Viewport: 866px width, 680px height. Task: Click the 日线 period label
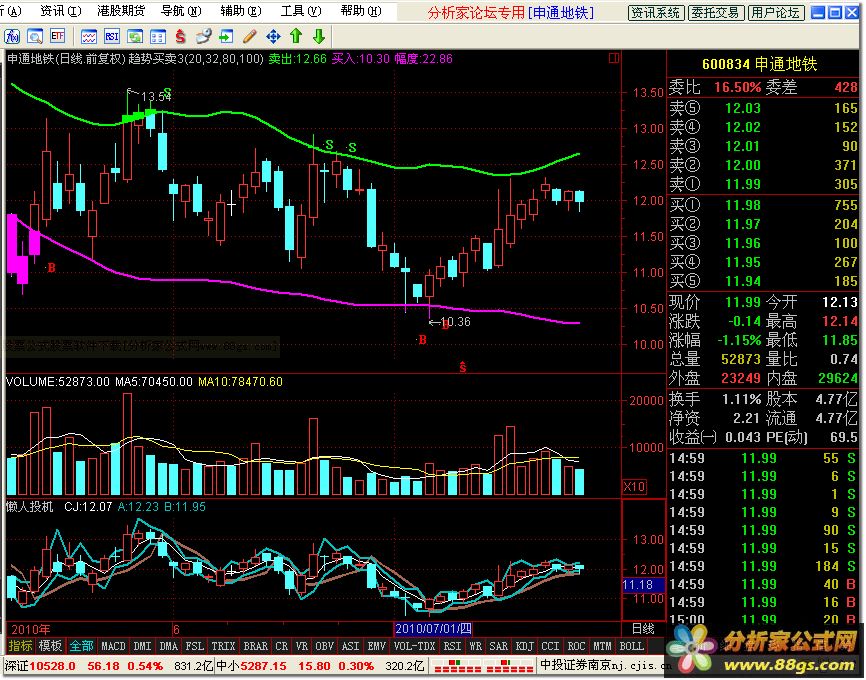[643, 629]
